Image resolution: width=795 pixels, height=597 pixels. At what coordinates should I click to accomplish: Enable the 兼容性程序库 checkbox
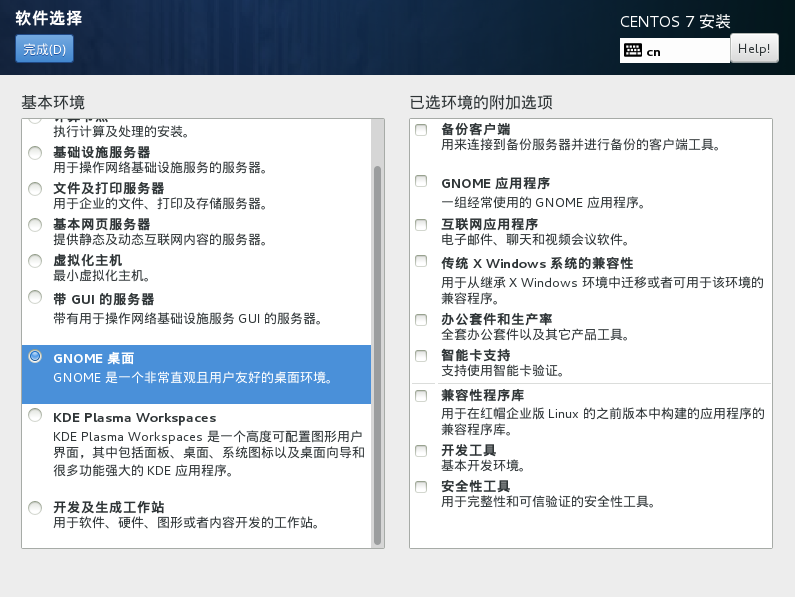(x=421, y=396)
